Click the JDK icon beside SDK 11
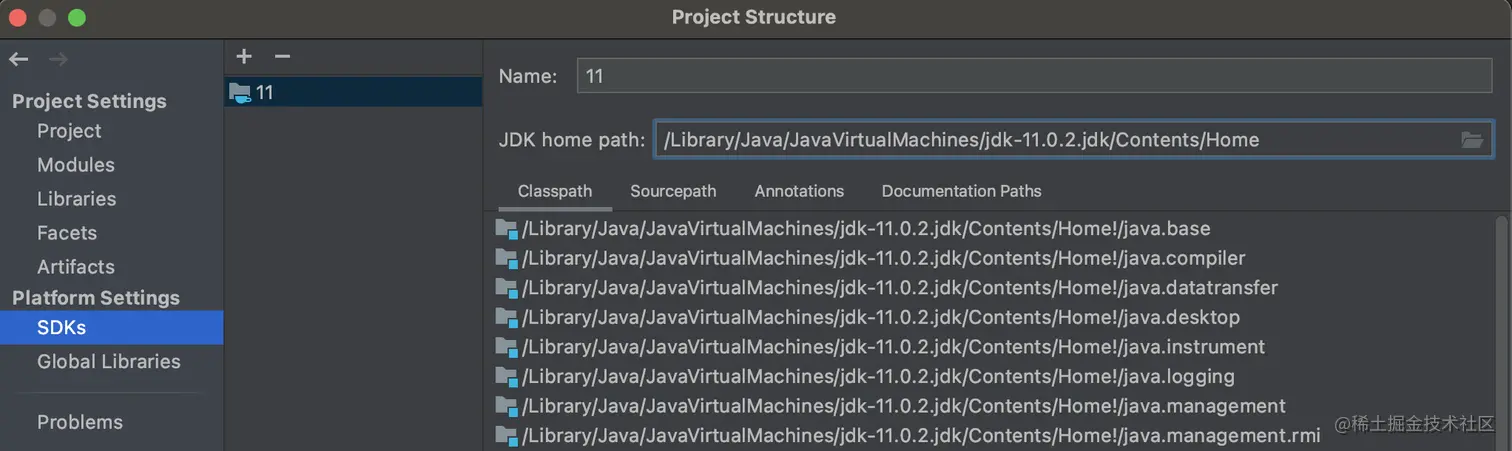 tap(239, 93)
